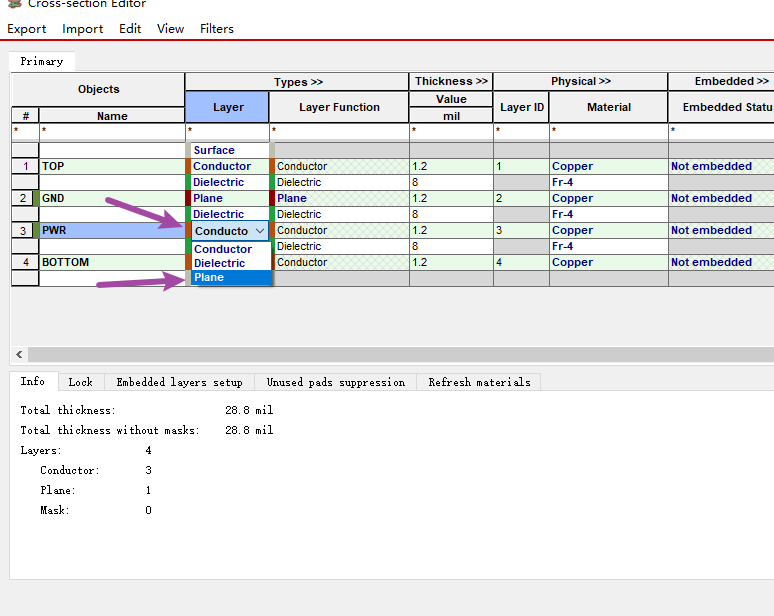The image size is (774, 616).
Task: Select row number 2 header
Action: click(23, 198)
